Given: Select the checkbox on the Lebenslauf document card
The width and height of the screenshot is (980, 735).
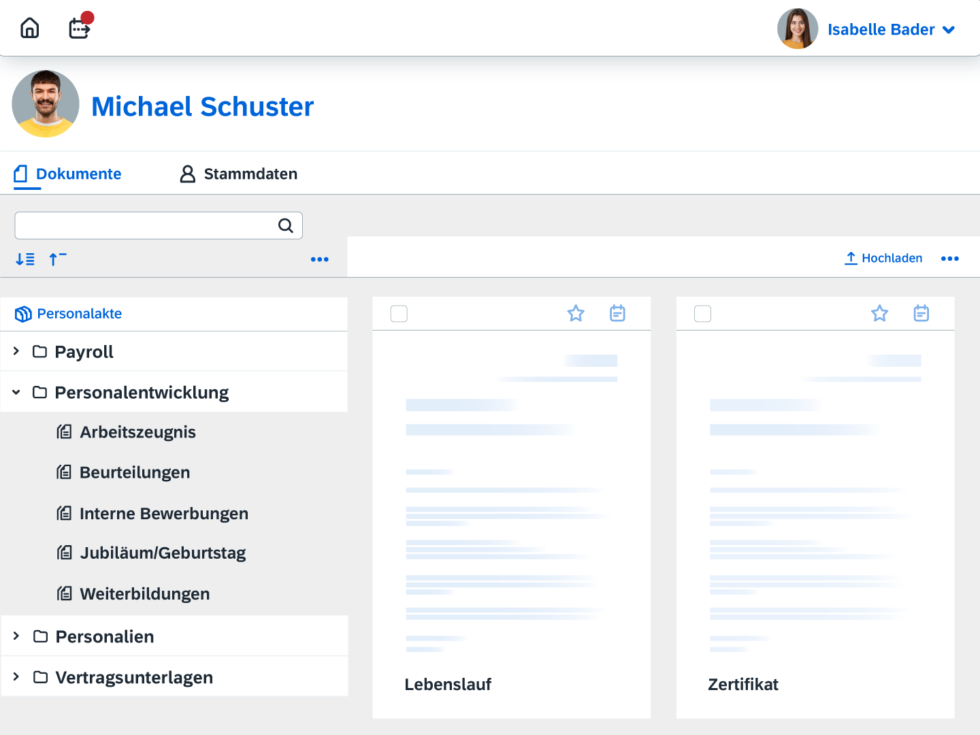Looking at the screenshot, I should (x=399, y=313).
